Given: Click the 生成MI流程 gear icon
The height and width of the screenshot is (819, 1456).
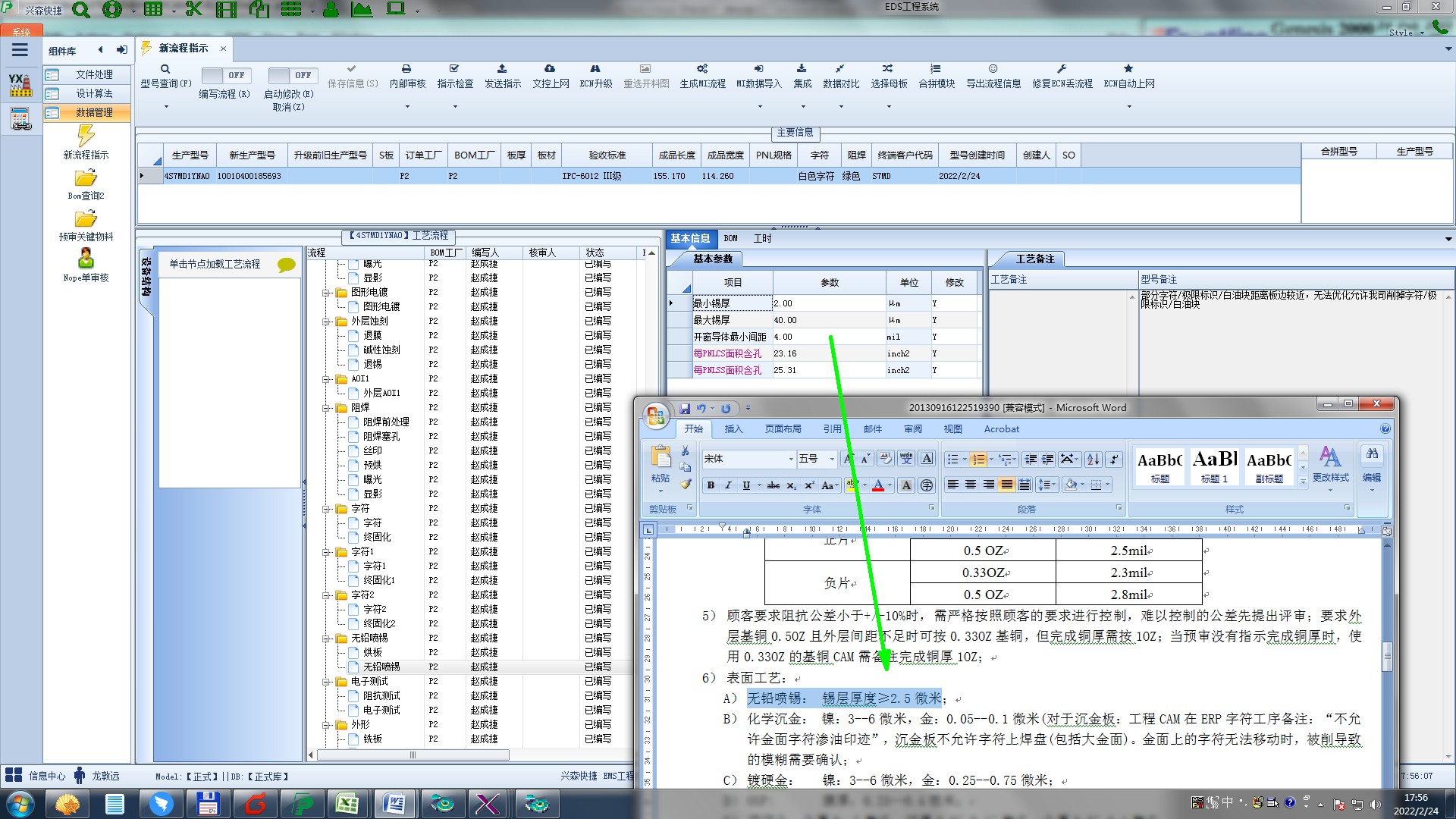Looking at the screenshot, I should click(702, 69).
